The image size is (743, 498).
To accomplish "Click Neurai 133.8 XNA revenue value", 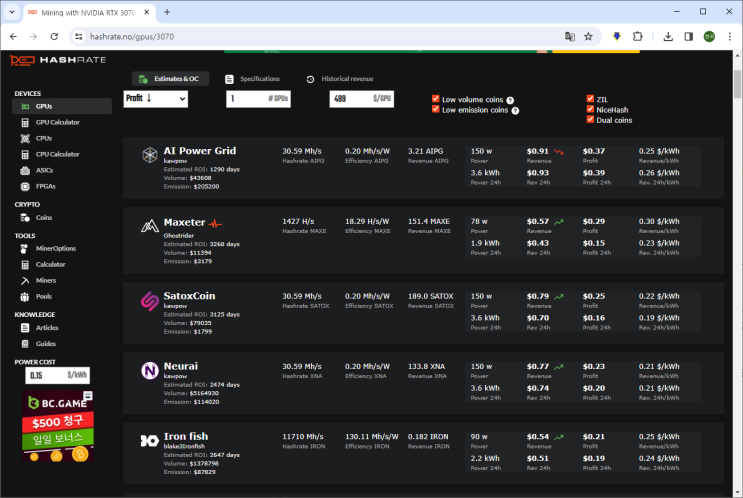I will pyautogui.click(x=426, y=366).
